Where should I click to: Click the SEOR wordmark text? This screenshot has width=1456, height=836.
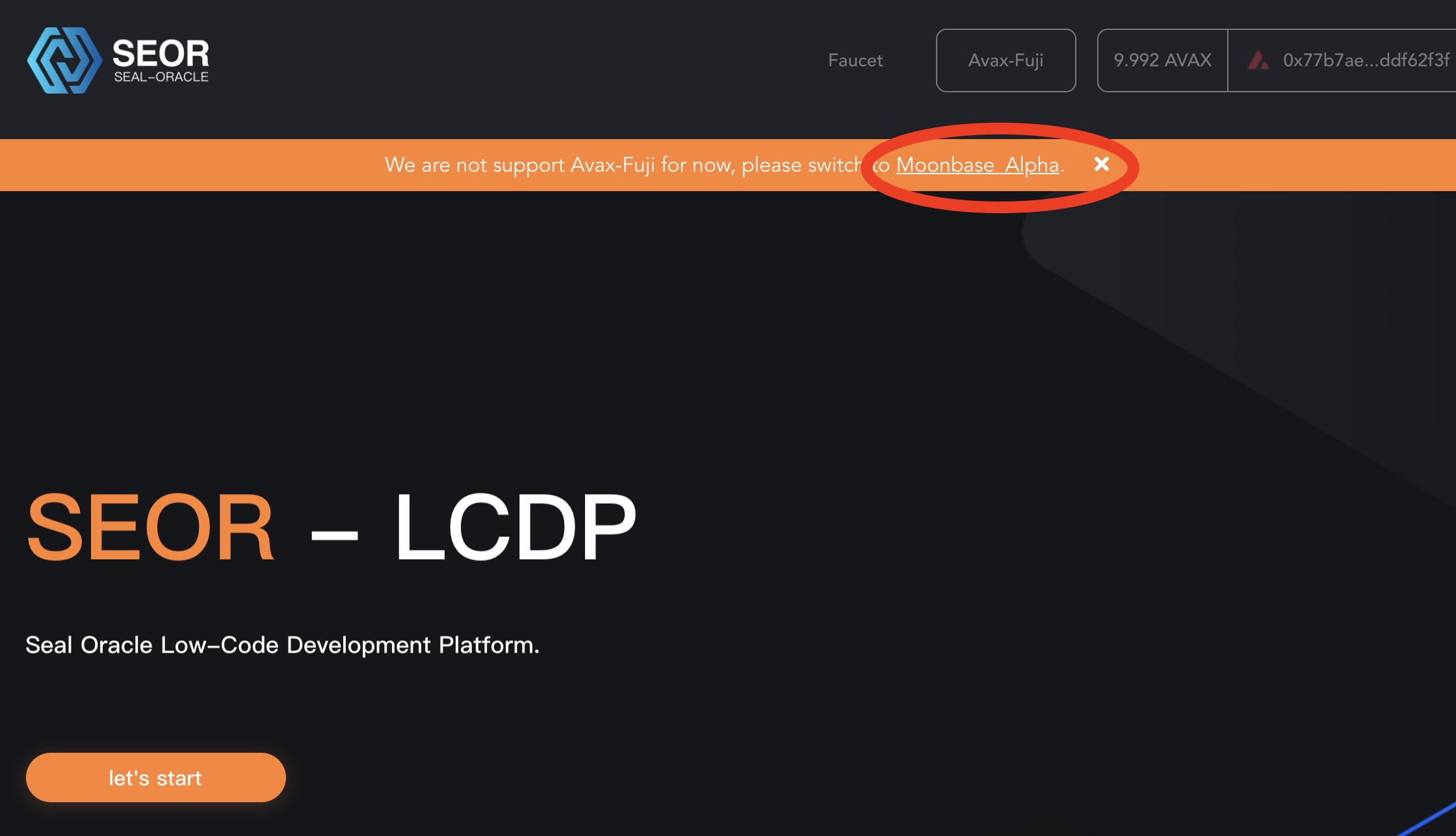(161, 53)
